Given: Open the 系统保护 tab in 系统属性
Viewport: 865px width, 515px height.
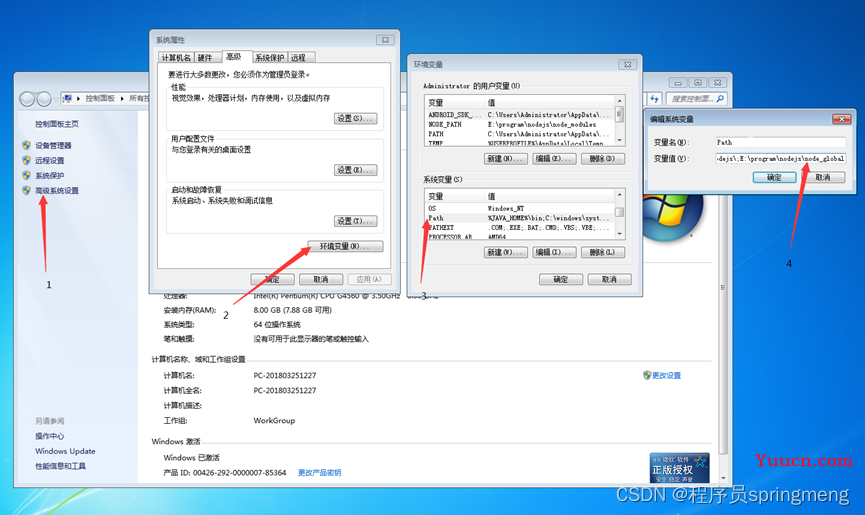Looking at the screenshot, I should pos(270,57).
